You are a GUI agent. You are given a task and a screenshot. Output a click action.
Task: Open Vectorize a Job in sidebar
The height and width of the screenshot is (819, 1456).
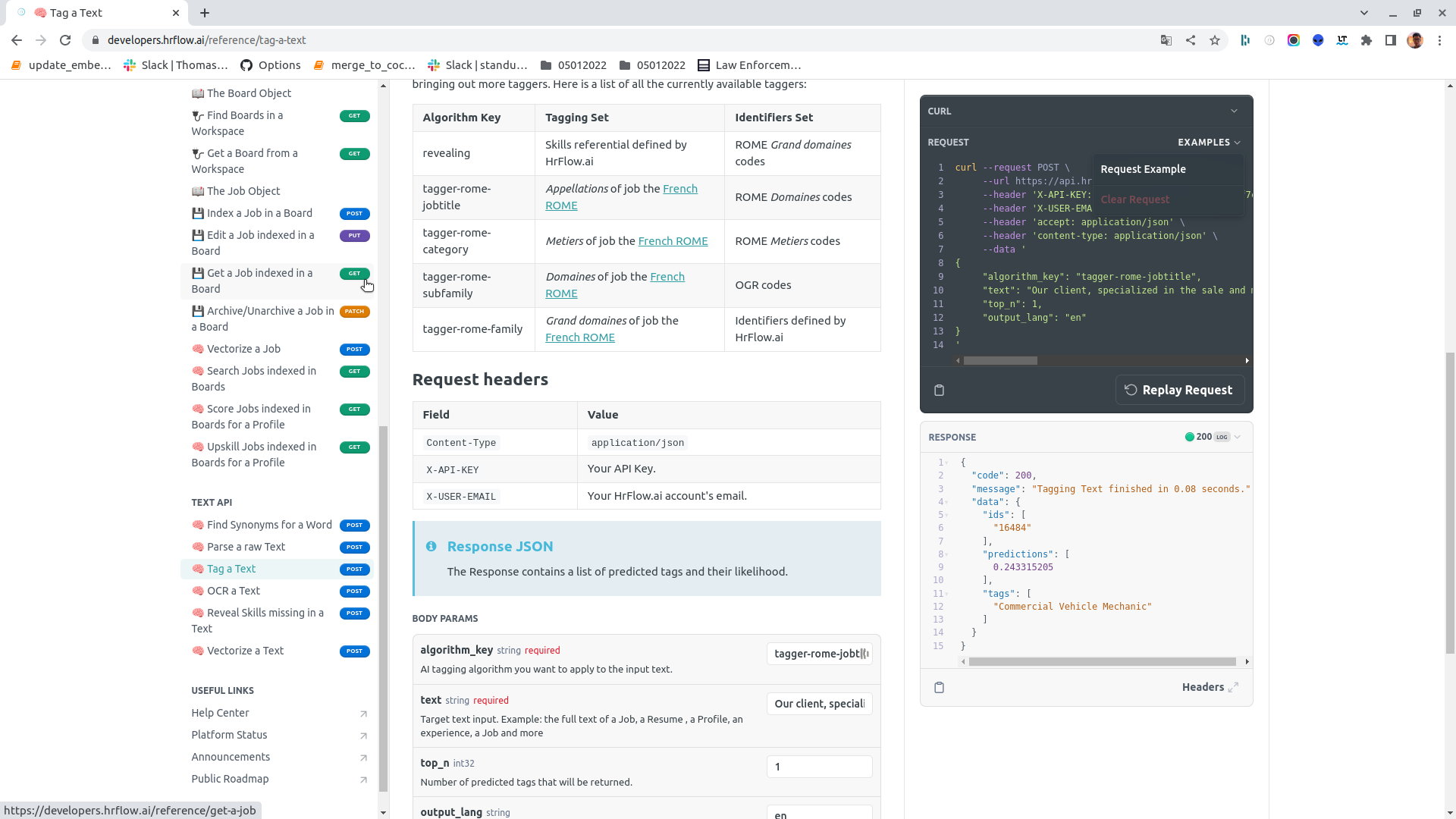[243, 349]
